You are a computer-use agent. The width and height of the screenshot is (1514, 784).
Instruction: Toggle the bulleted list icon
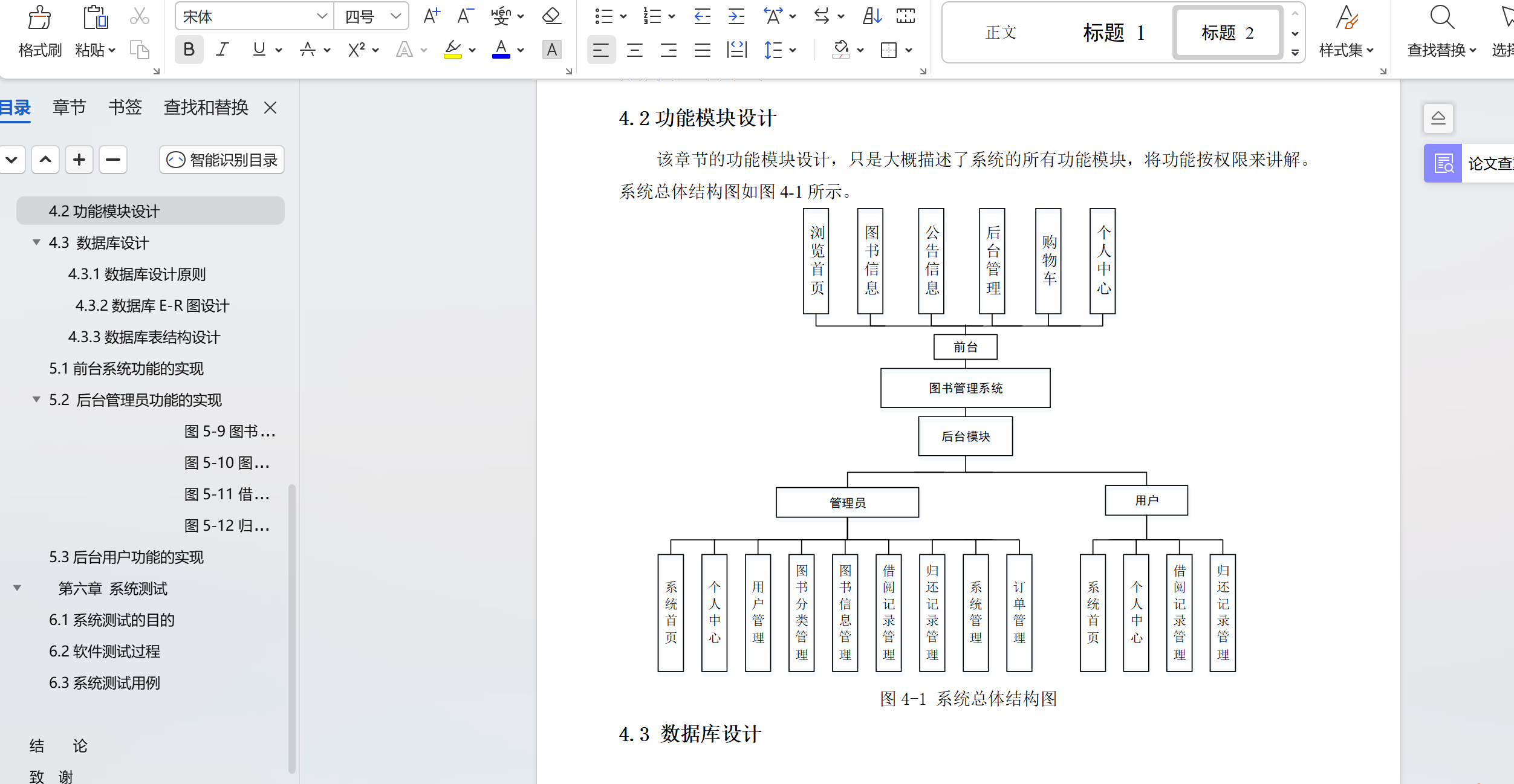tap(604, 16)
